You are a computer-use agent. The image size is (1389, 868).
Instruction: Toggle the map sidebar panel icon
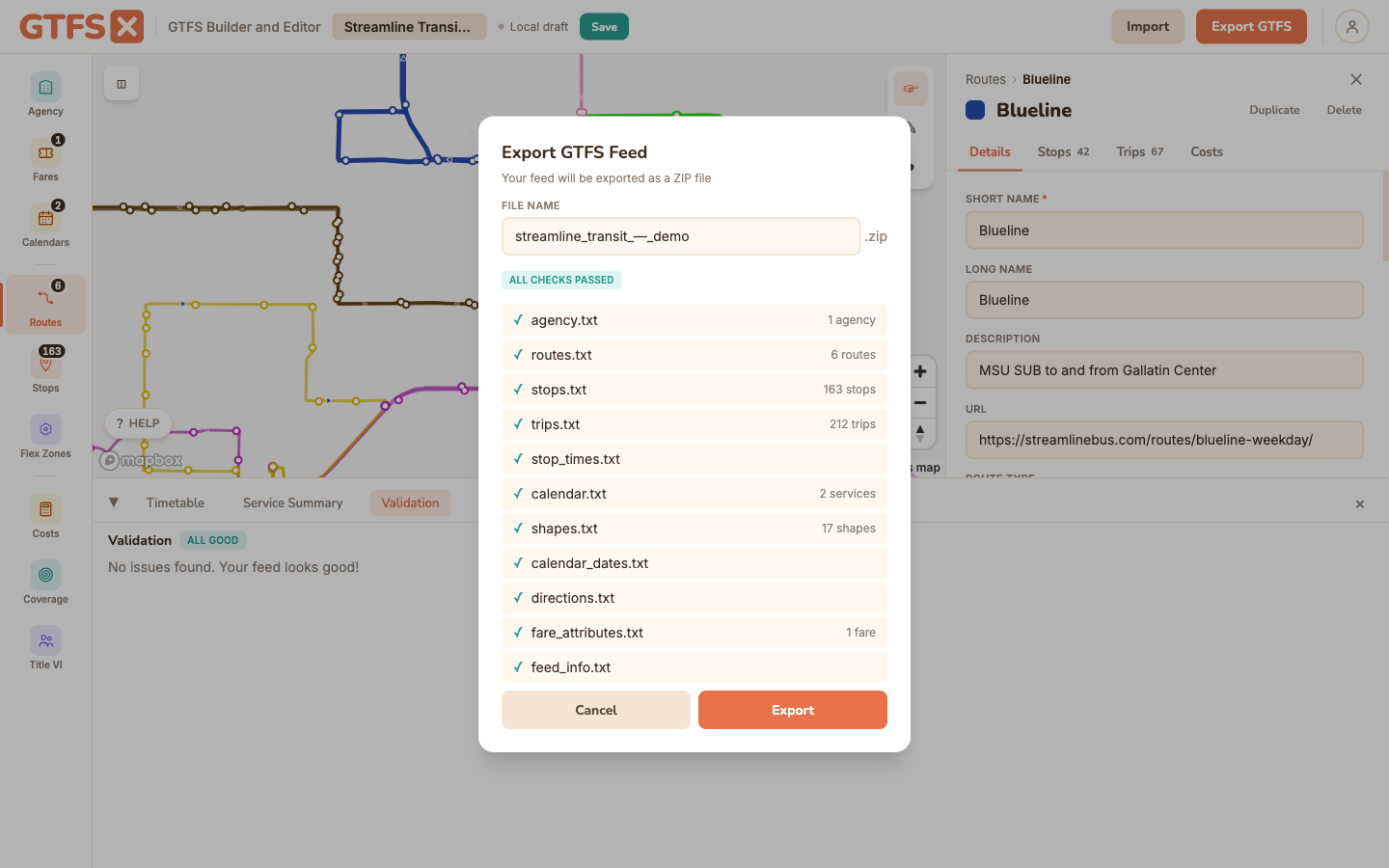coord(122,84)
